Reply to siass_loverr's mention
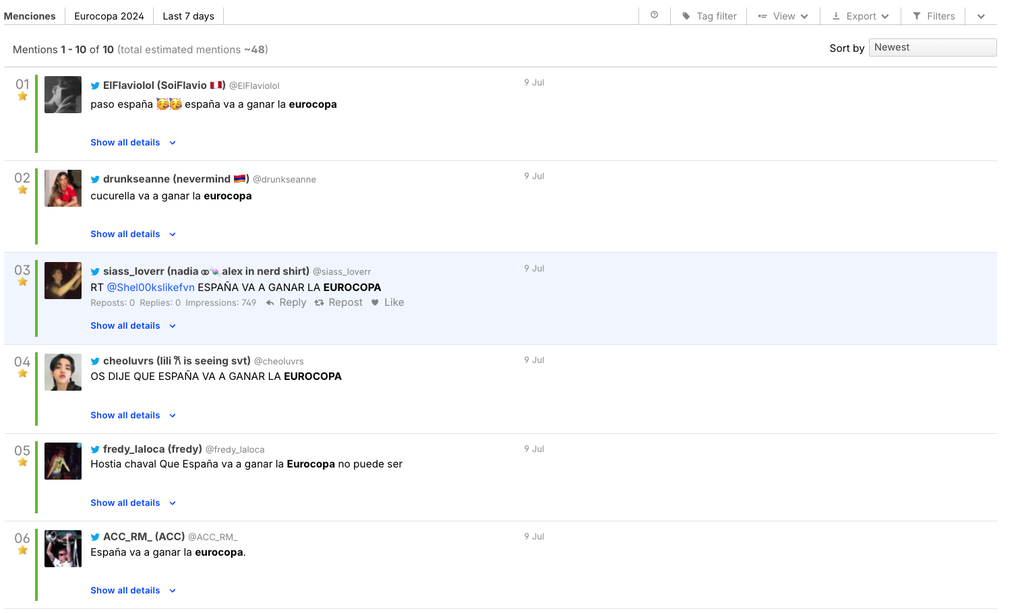 tap(286, 303)
